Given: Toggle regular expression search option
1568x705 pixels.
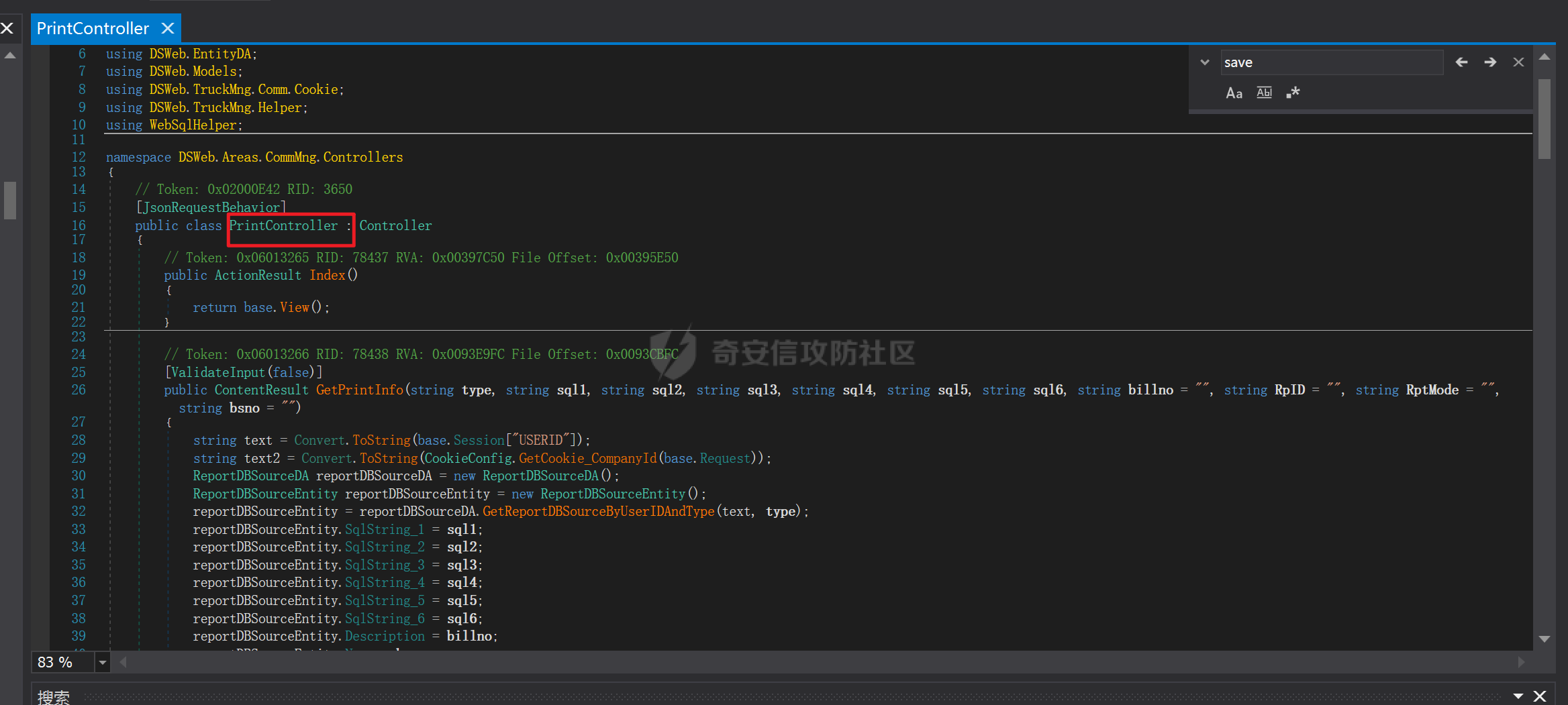Looking at the screenshot, I should (1293, 93).
